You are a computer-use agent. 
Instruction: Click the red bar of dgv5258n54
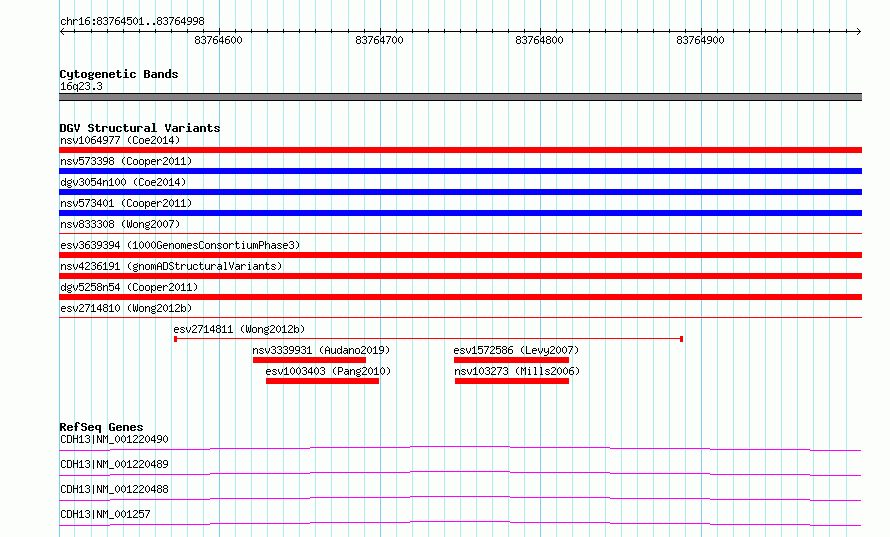pos(460,297)
